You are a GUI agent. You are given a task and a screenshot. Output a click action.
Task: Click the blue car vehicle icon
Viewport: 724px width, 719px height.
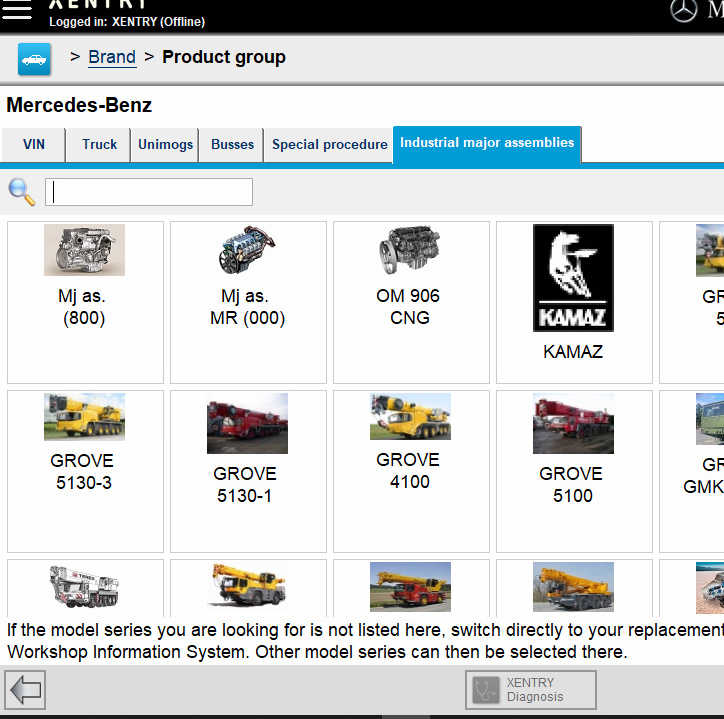pos(34,59)
